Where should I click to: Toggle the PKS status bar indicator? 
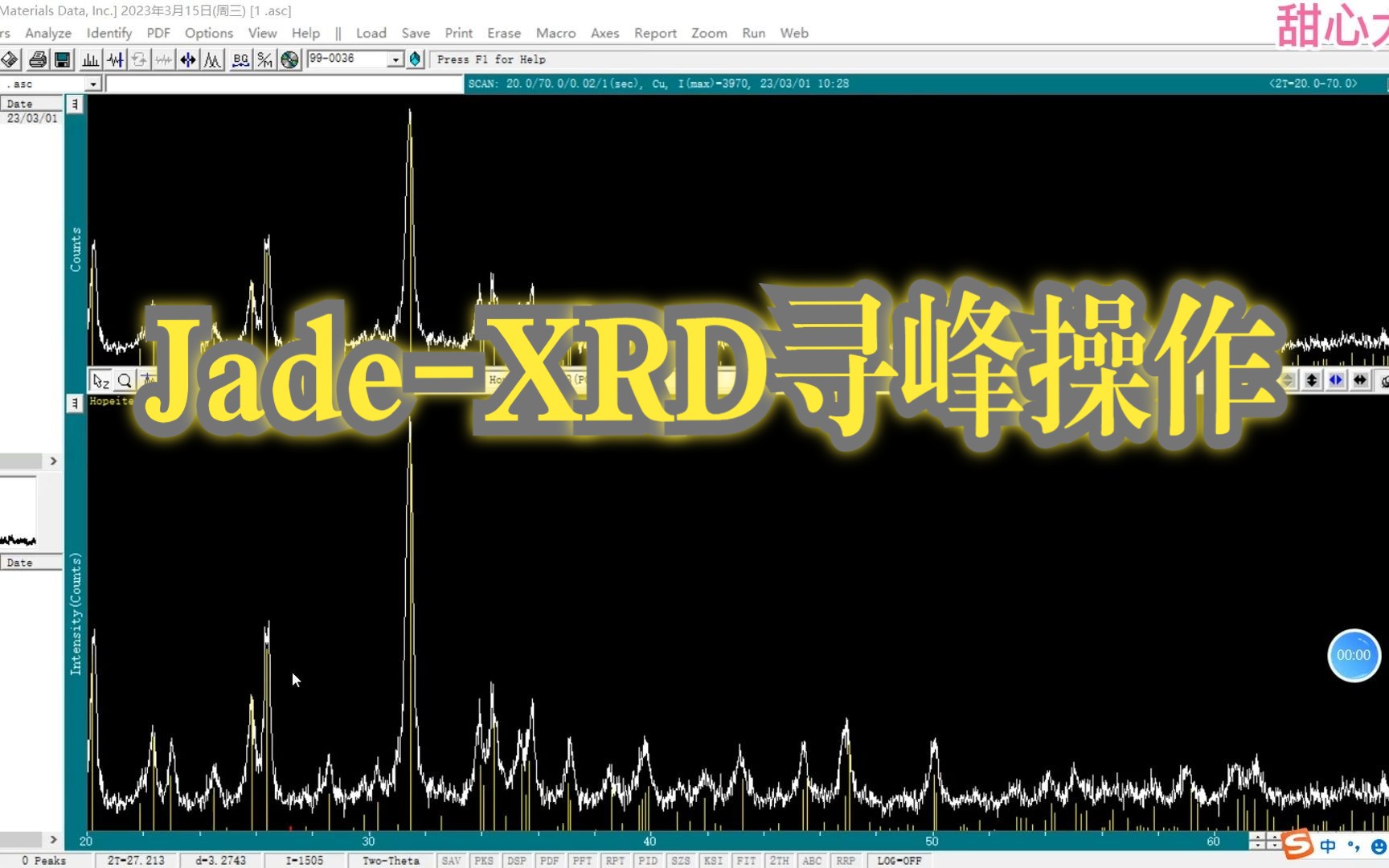[x=484, y=861]
